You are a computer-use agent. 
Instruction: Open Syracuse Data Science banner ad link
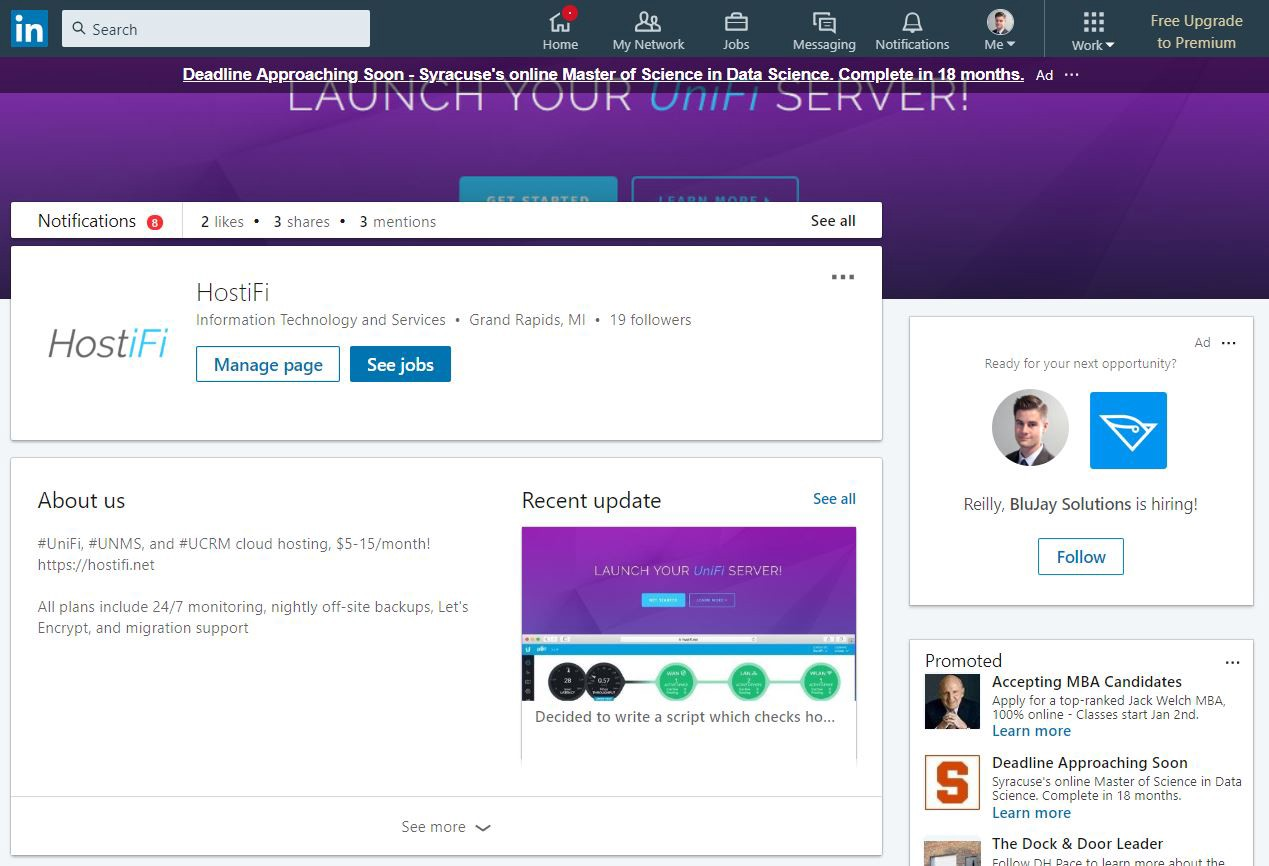(603, 74)
